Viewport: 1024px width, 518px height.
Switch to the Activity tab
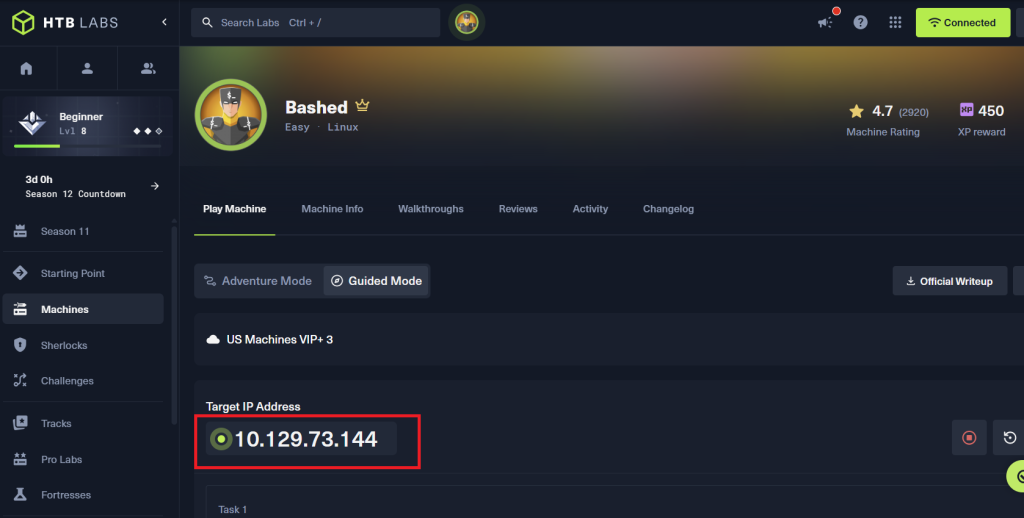(590, 209)
